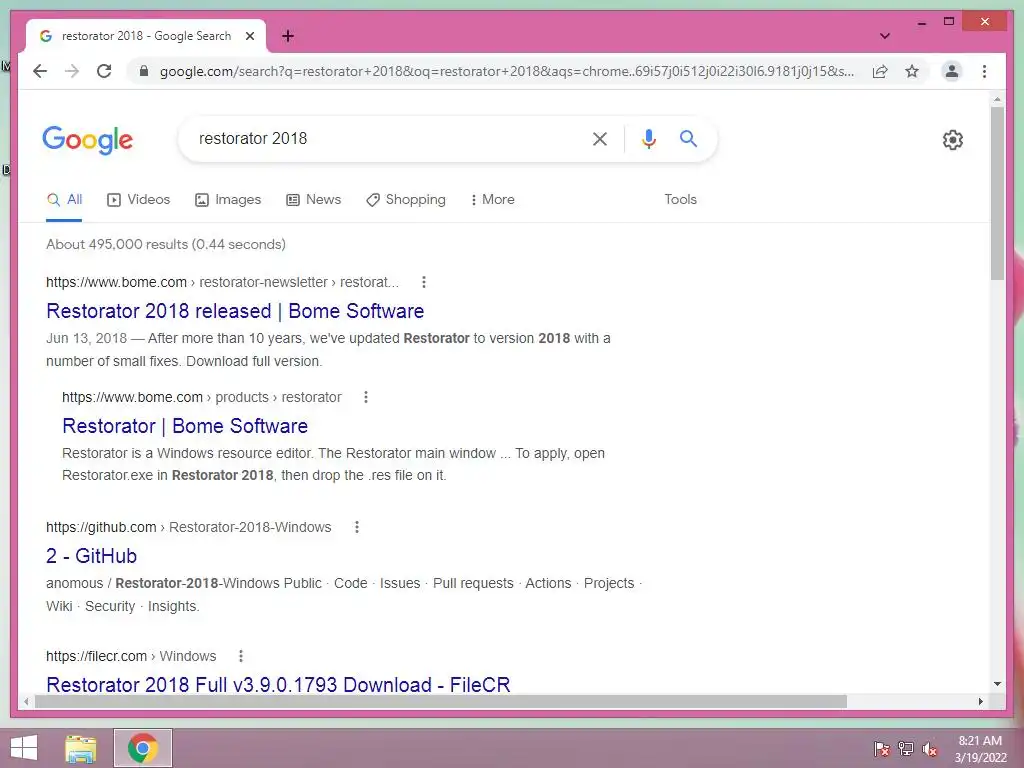The image size is (1024, 768).
Task: Expand the More search categories menu
Action: [x=492, y=200]
